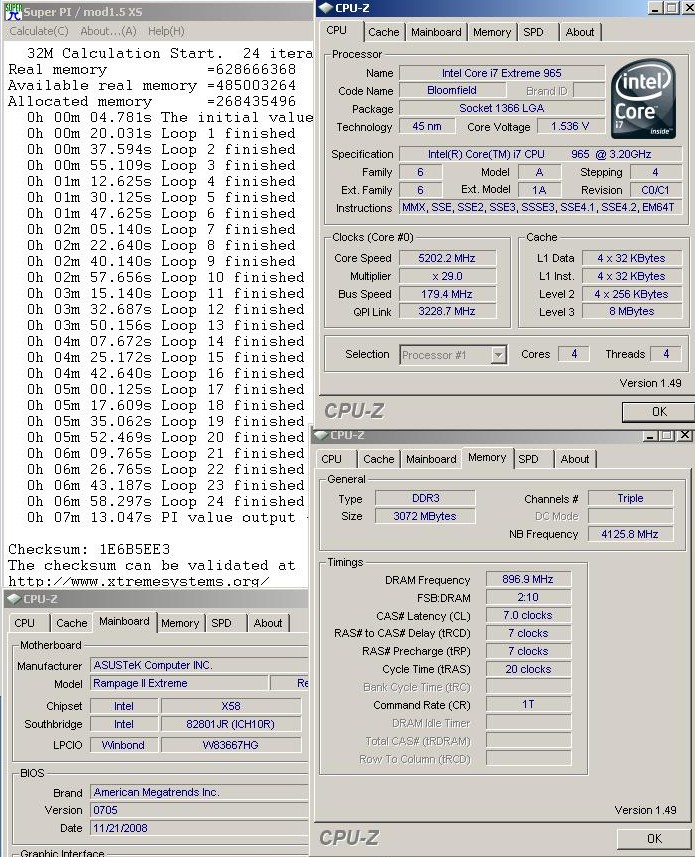Click the Manufacturer ASUSTeK Computer INC. field
This screenshot has height=857, width=695.
coord(199,665)
